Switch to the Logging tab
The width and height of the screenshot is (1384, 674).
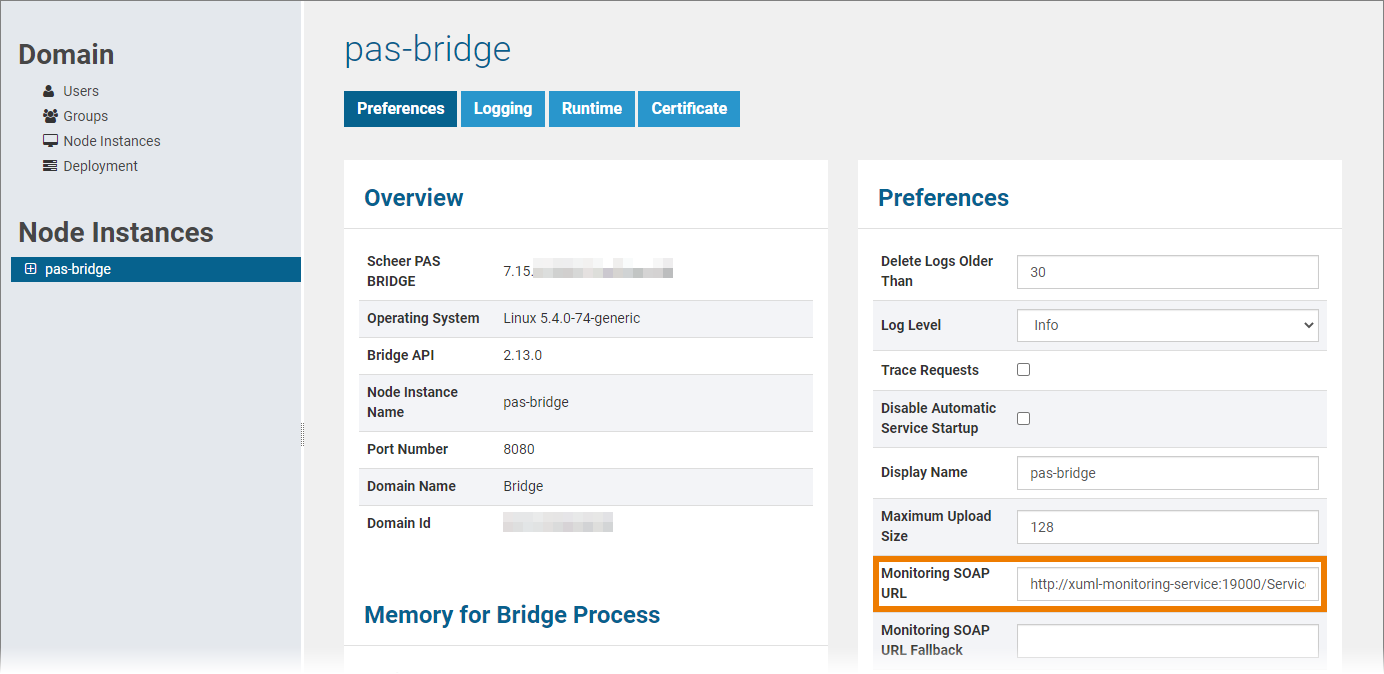click(502, 108)
